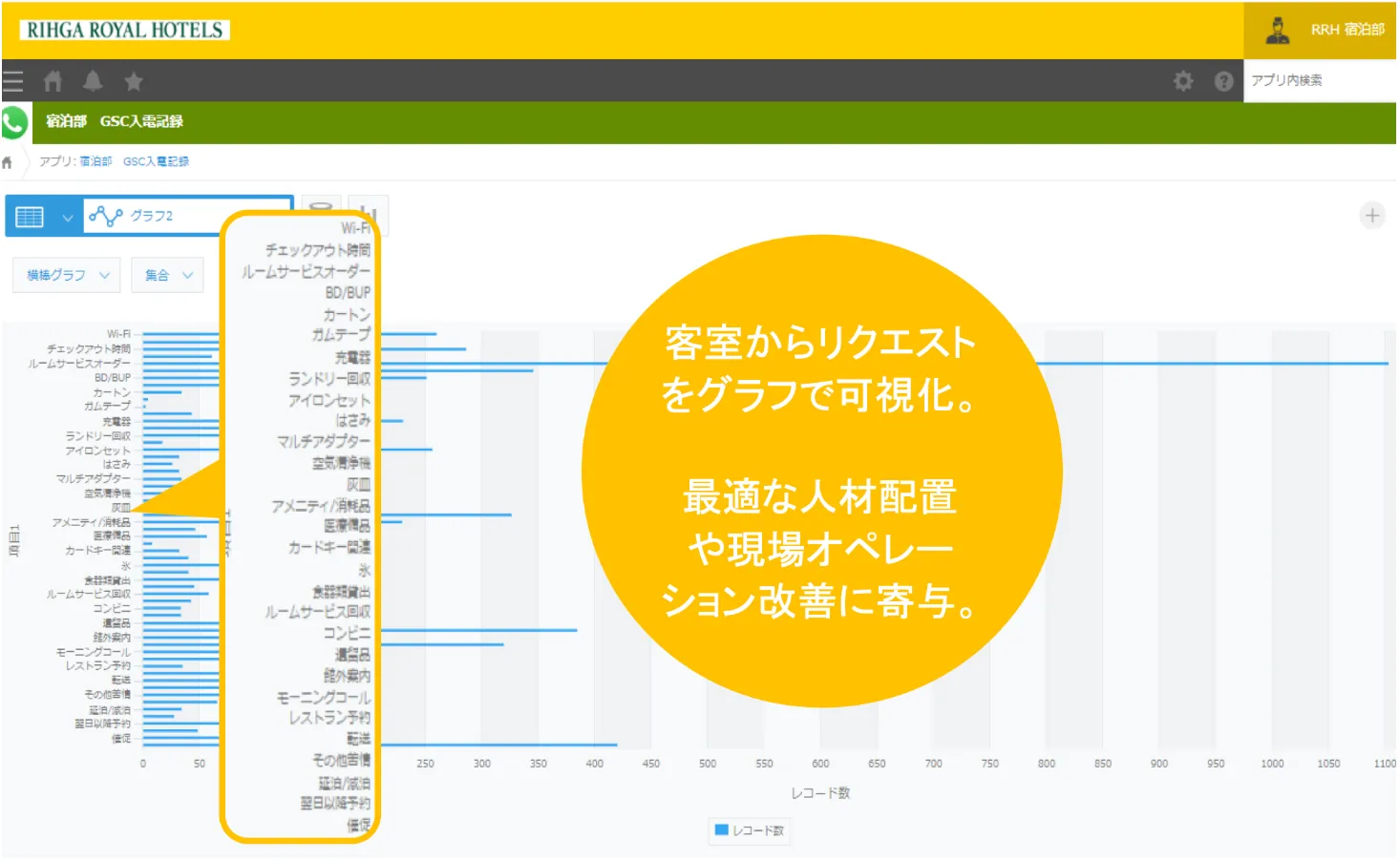This screenshot has width=1400, height=861.
Task: Open the 集合 display mode dropdown
Action: coord(167,275)
